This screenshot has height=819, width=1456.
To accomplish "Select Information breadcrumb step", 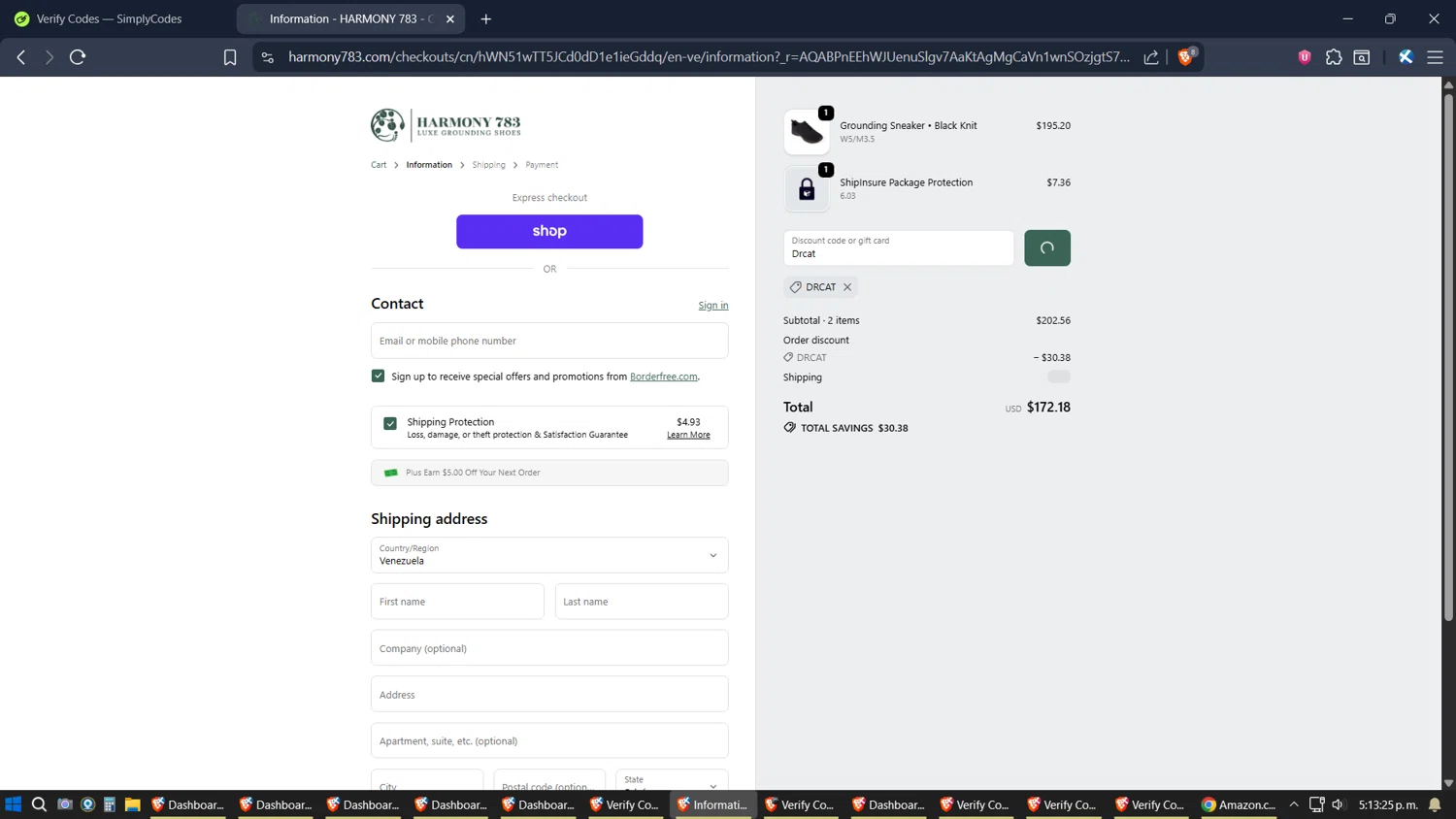I will click(x=429, y=165).
